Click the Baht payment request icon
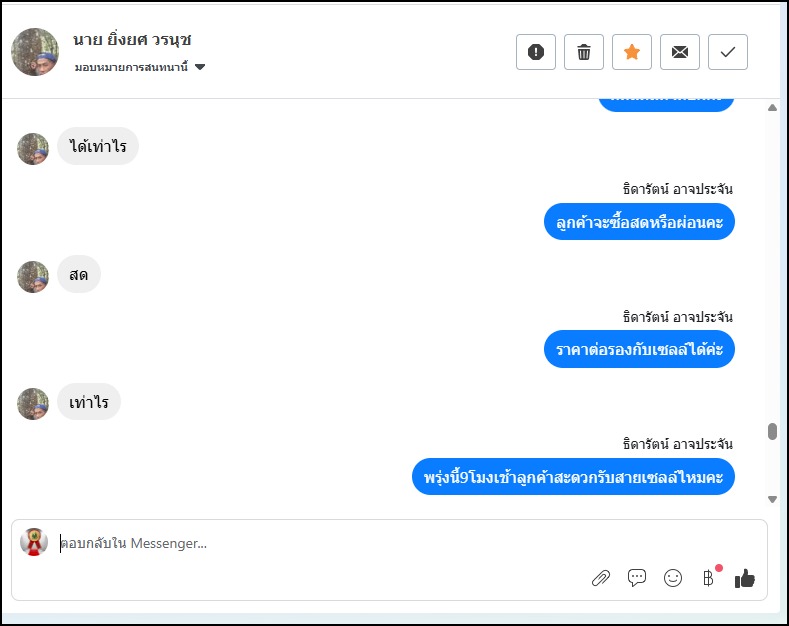This screenshot has height=626, width=789. (x=708, y=578)
